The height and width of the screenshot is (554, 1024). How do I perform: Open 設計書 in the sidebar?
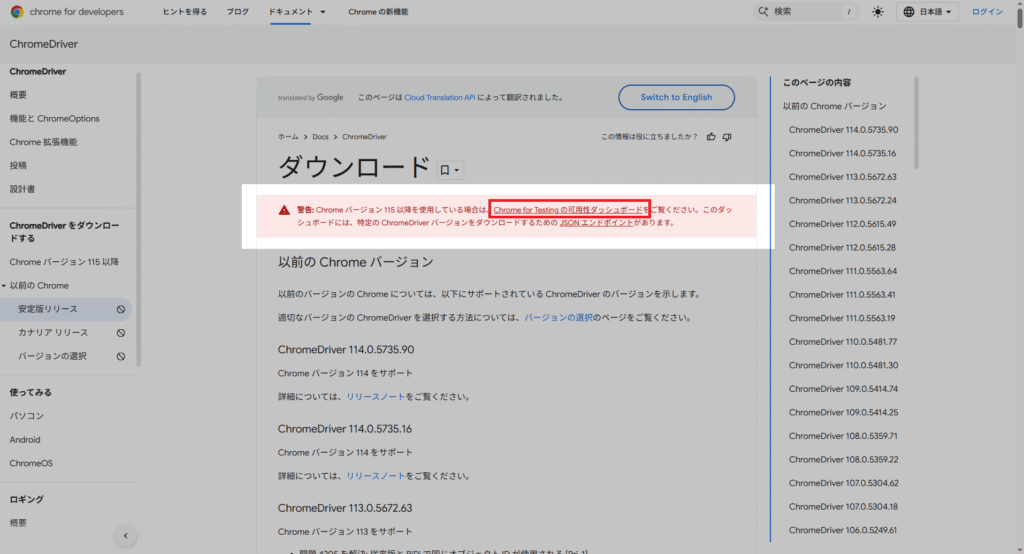point(22,189)
